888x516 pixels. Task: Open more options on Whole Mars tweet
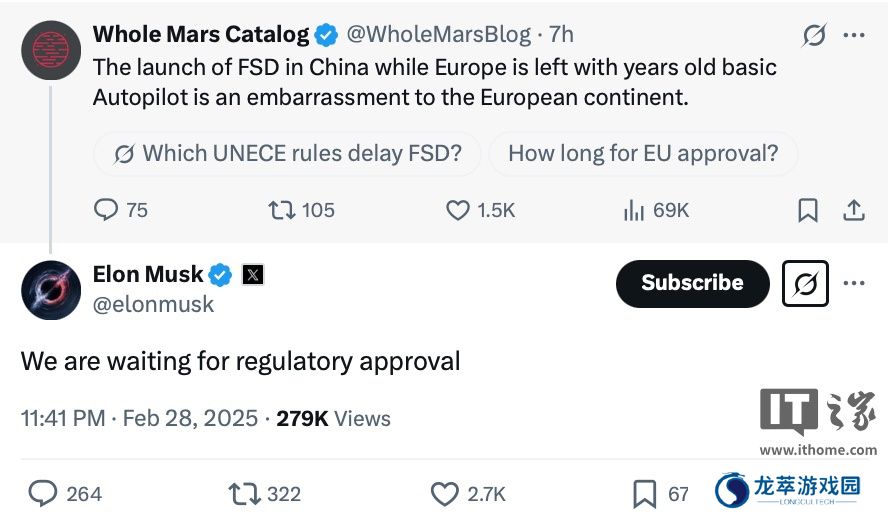[x=853, y=35]
